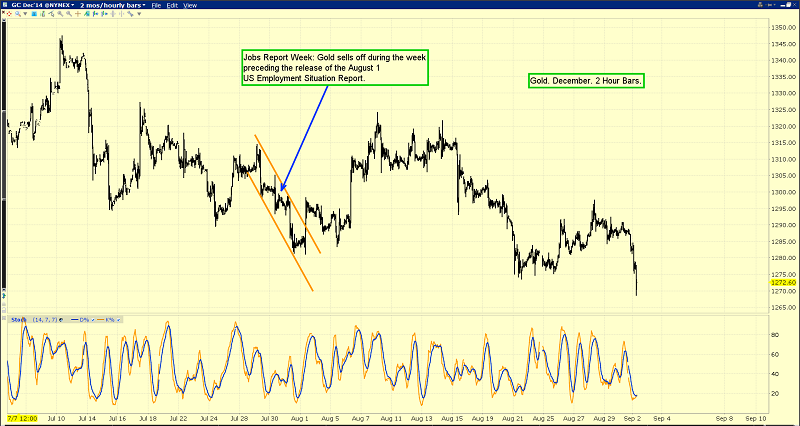Viewport: 800px width, 426px height.
Task: Click the blue square chart-type toolbar icon
Action: click(34, 14)
